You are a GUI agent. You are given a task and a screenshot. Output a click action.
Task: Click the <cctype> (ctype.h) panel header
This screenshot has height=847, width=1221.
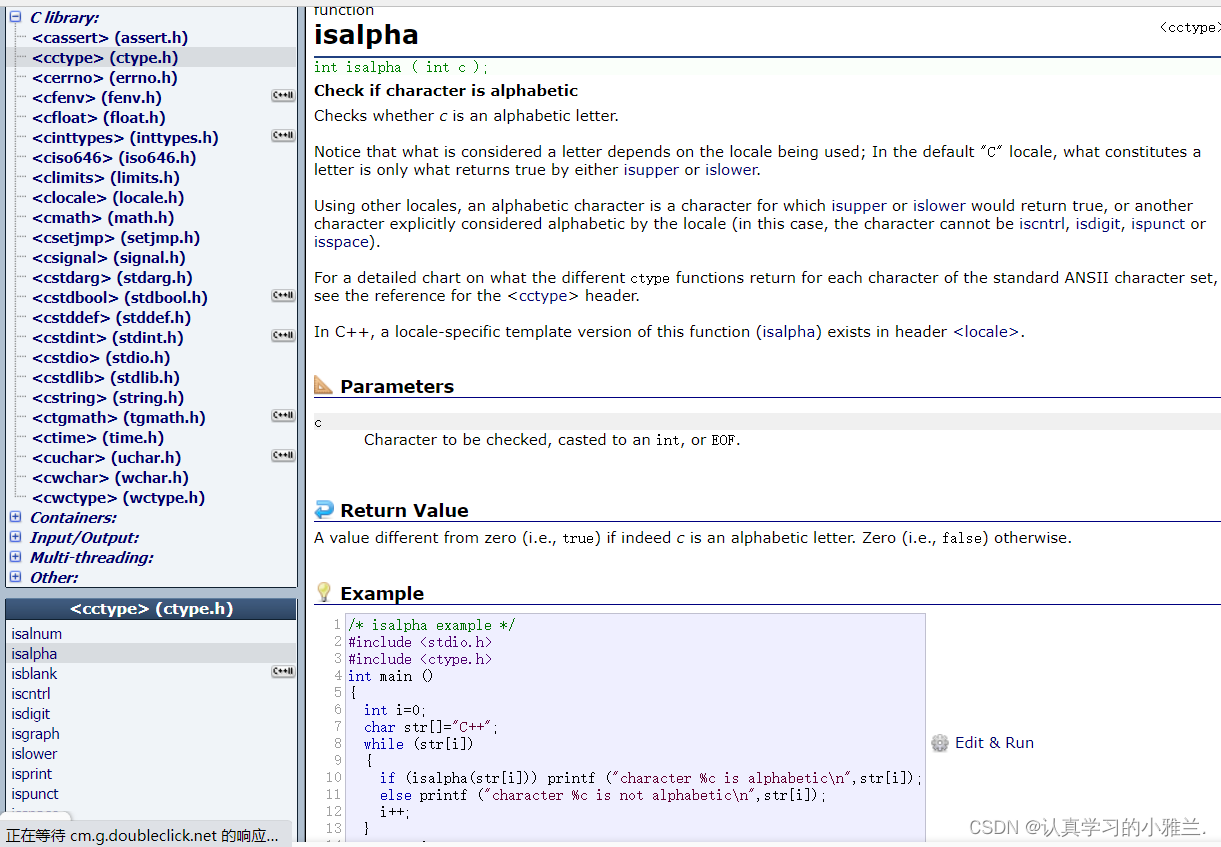[151, 609]
